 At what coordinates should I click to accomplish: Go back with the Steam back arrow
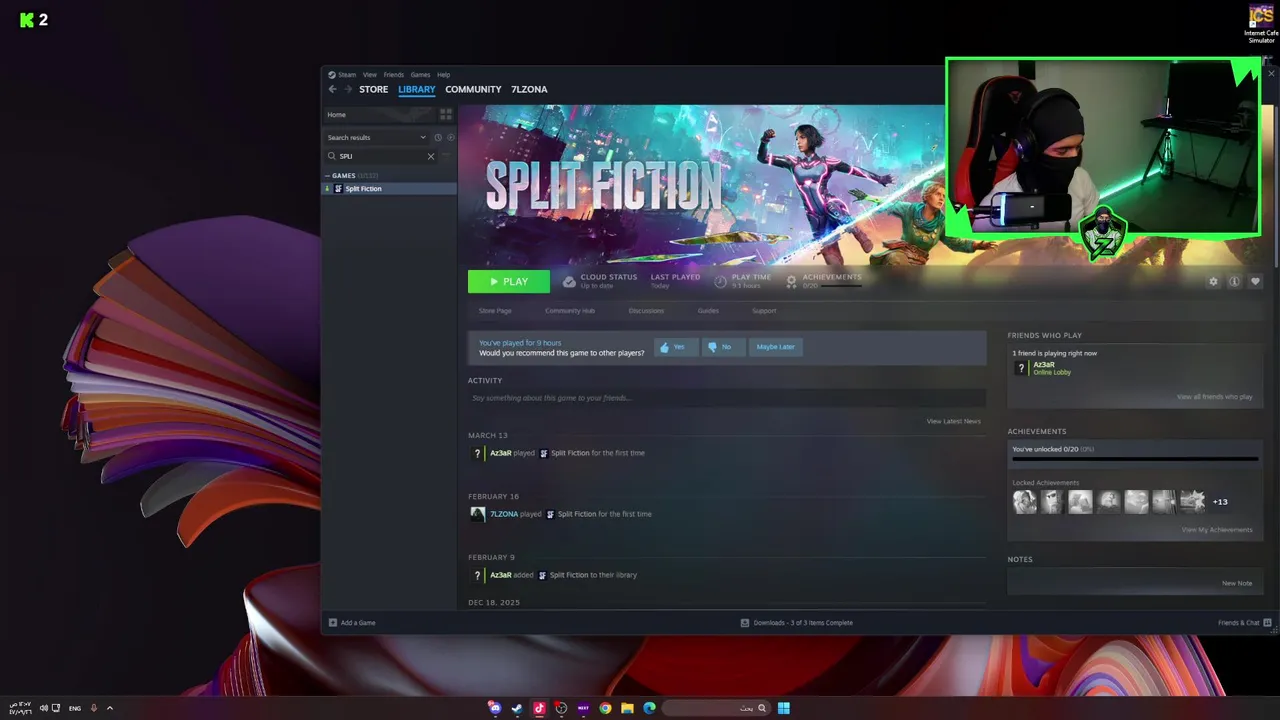333,89
